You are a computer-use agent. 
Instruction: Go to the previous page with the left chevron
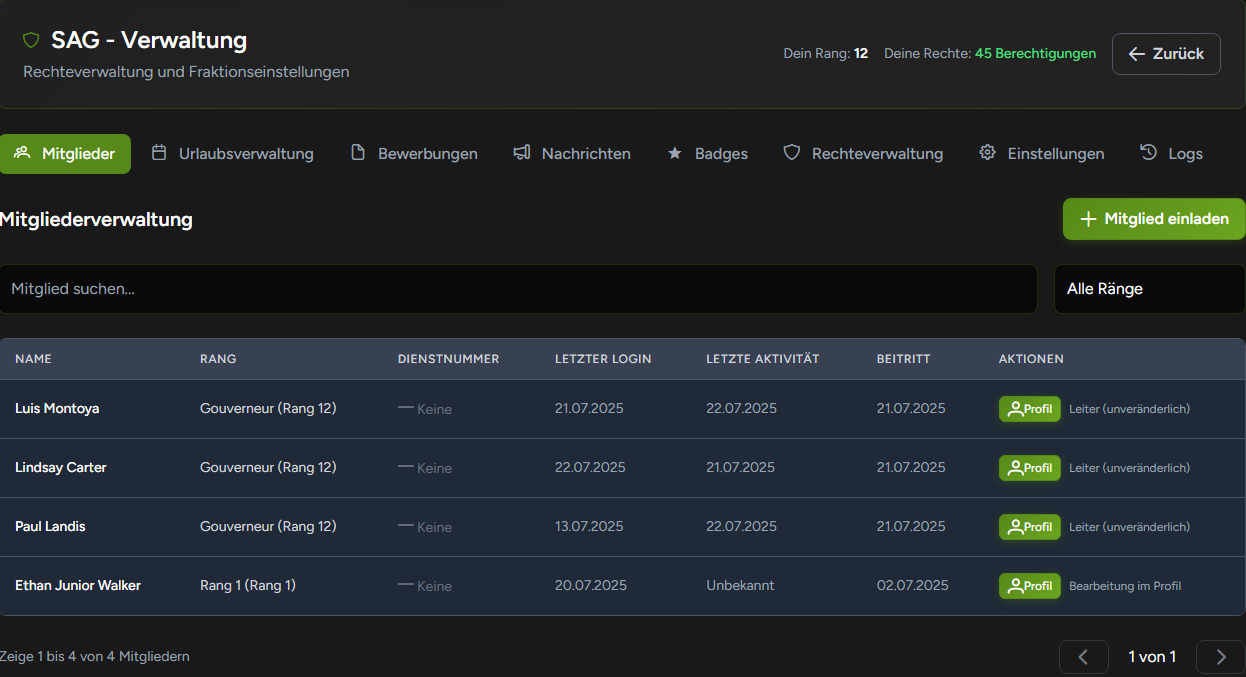coord(1084,657)
